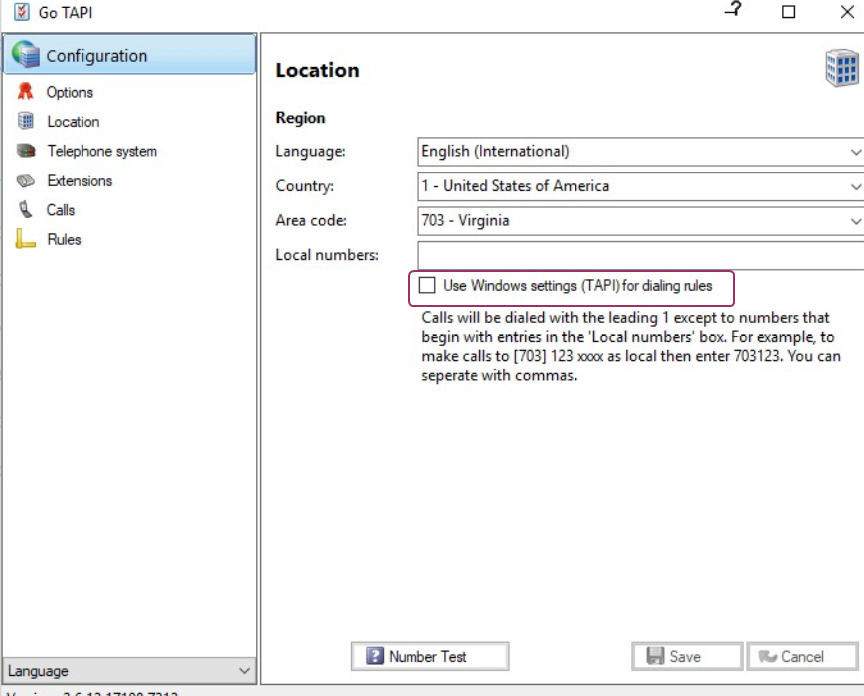Click the undo arrow icon on Cancel
The image size is (864, 696).
click(x=768, y=656)
